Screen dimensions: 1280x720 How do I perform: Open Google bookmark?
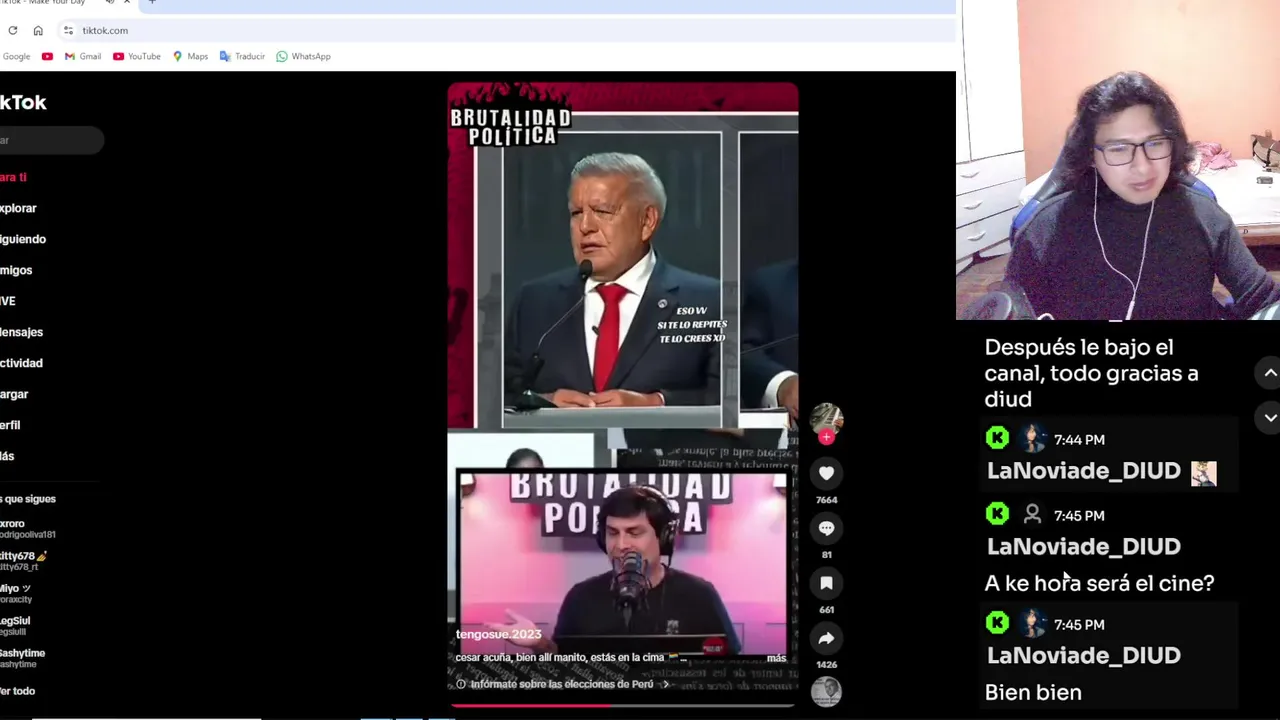point(15,56)
